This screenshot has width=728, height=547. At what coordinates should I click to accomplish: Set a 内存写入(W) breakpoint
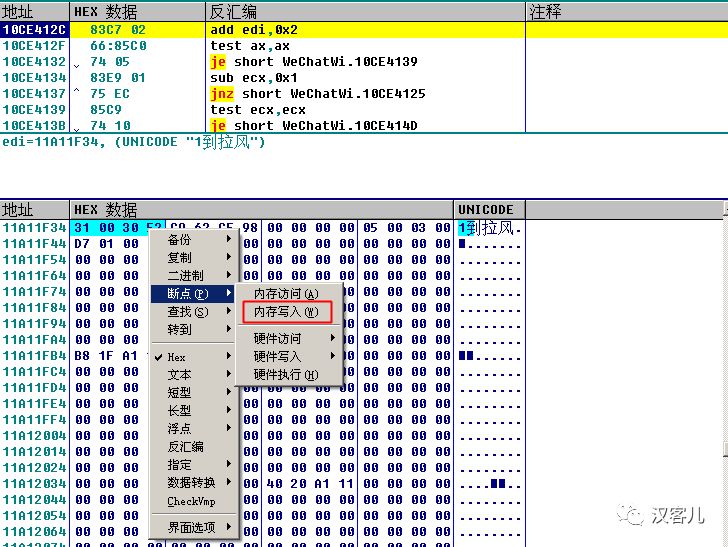click(x=287, y=312)
